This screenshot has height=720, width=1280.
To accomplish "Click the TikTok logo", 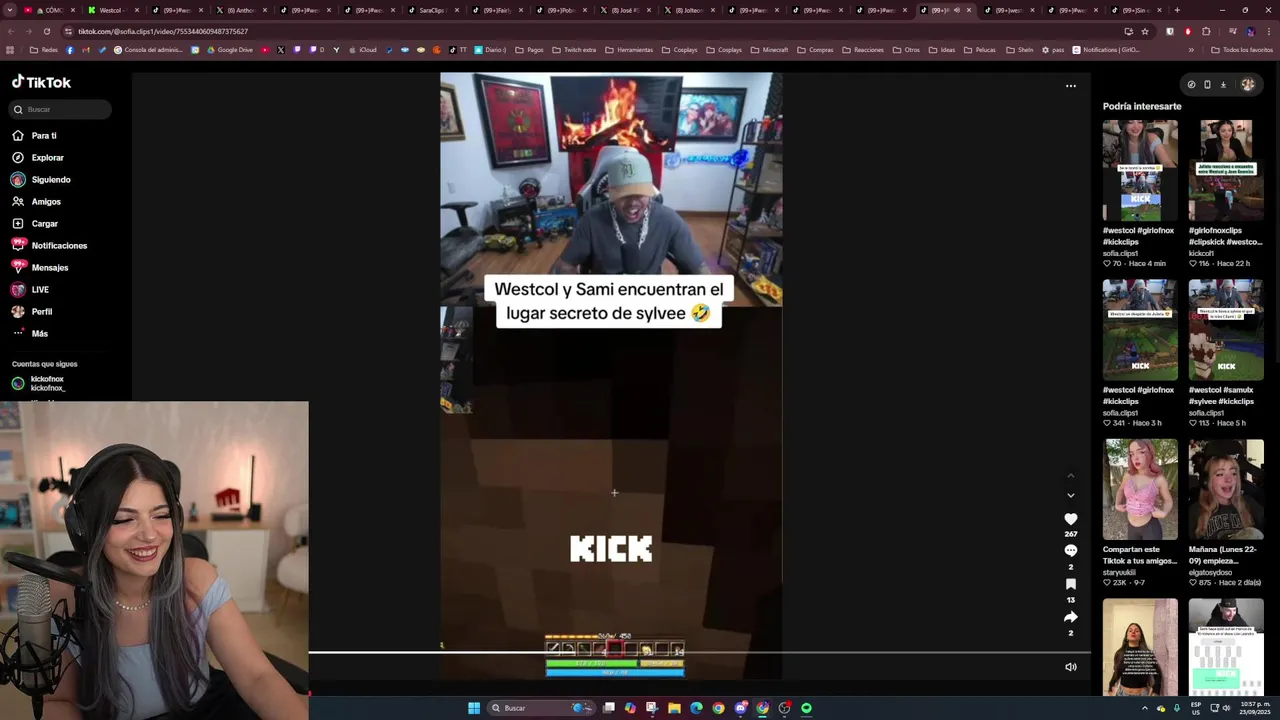I will click(41, 82).
